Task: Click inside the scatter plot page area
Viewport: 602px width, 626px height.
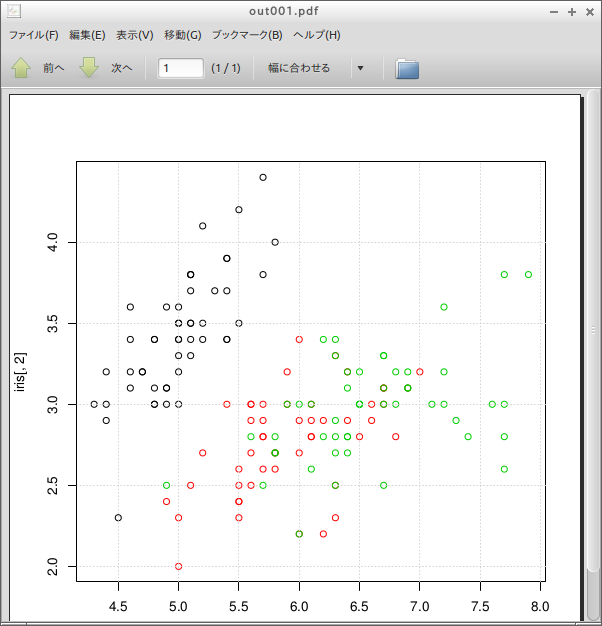Action: [x=310, y=370]
